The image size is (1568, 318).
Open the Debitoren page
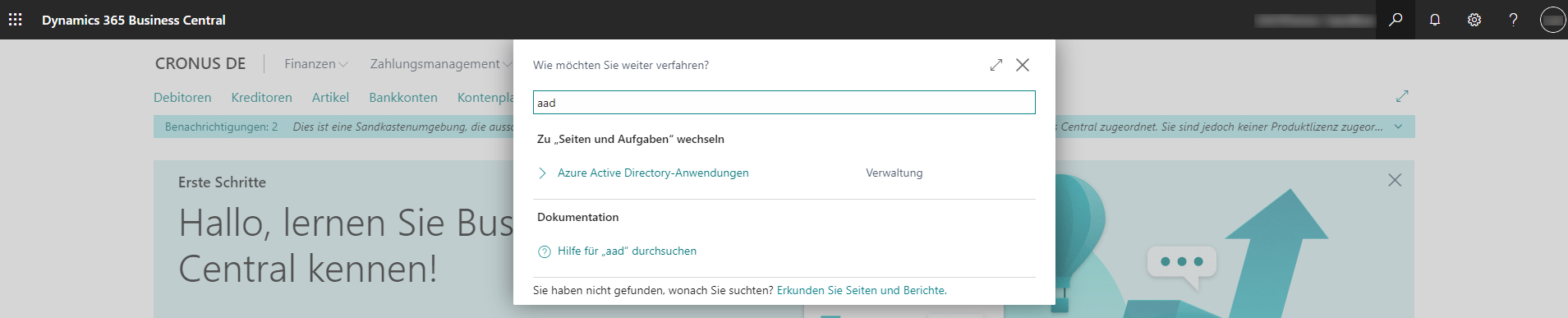tap(182, 97)
